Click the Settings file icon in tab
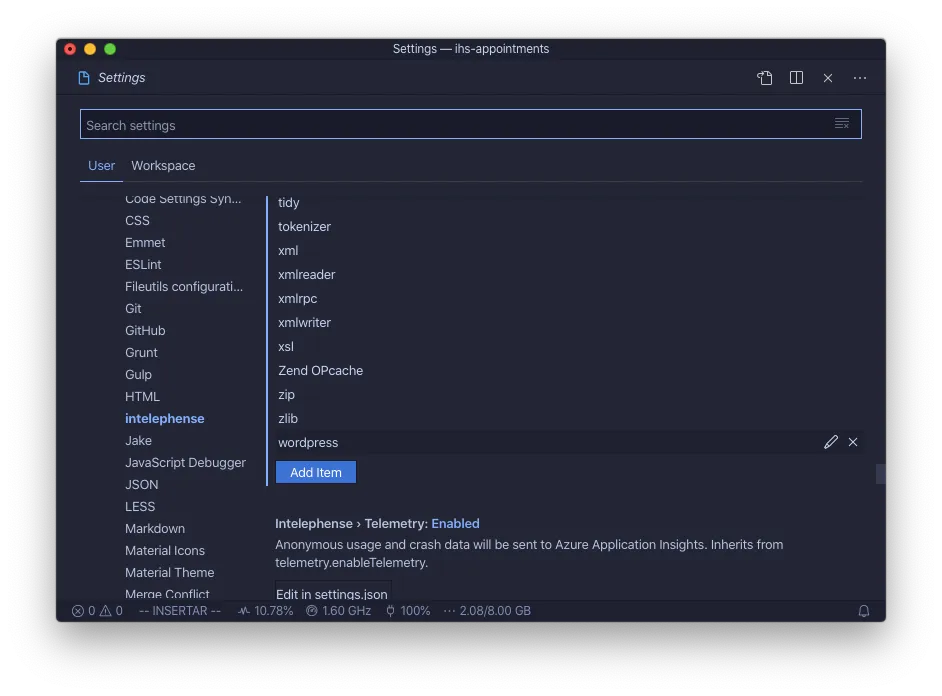Viewport: 942px width, 696px height. (x=84, y=78)
